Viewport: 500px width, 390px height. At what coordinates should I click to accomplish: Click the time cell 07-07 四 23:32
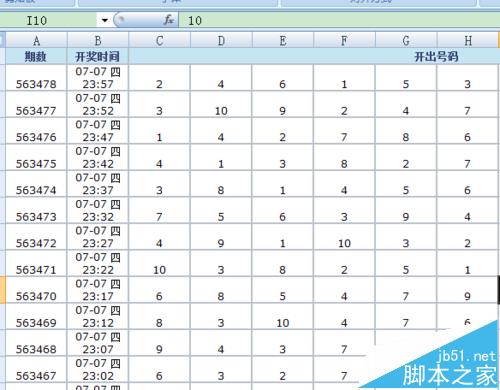[98, 210]
